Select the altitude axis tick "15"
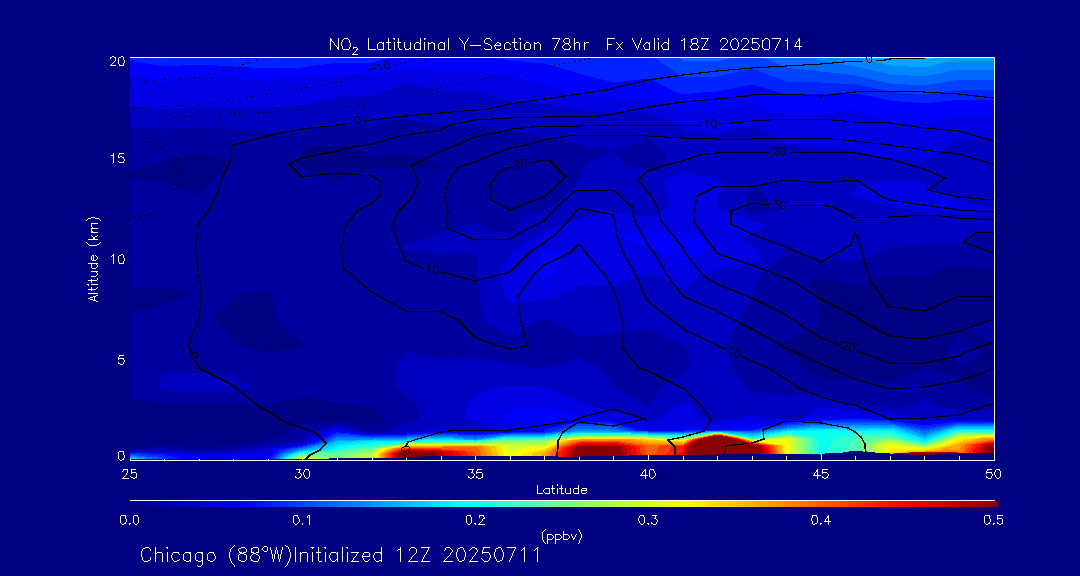Viewport: 1080px width, 576px height. click(116, 158)
